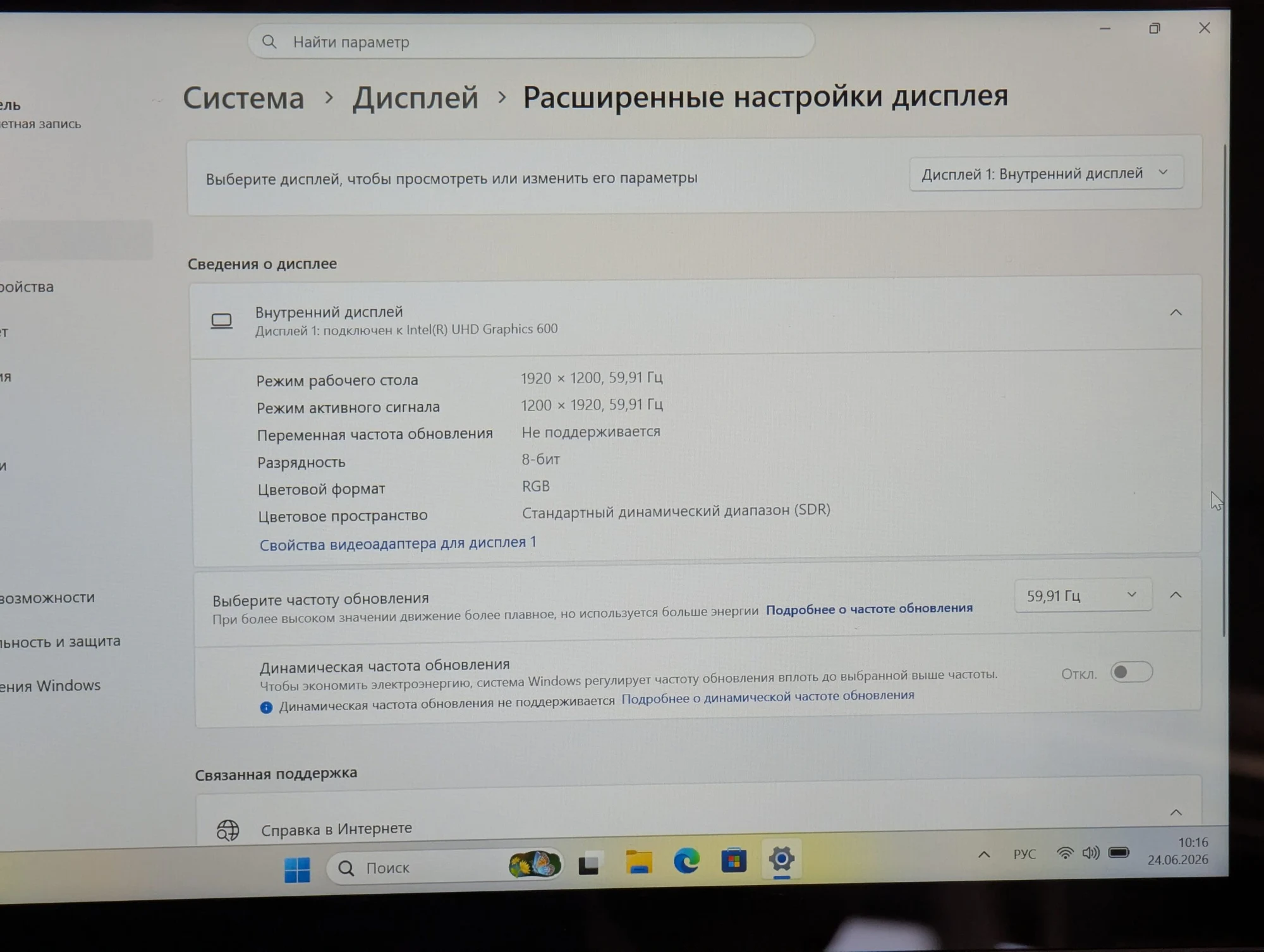
Task: Open the Windows Start menu
Action: 297,869
